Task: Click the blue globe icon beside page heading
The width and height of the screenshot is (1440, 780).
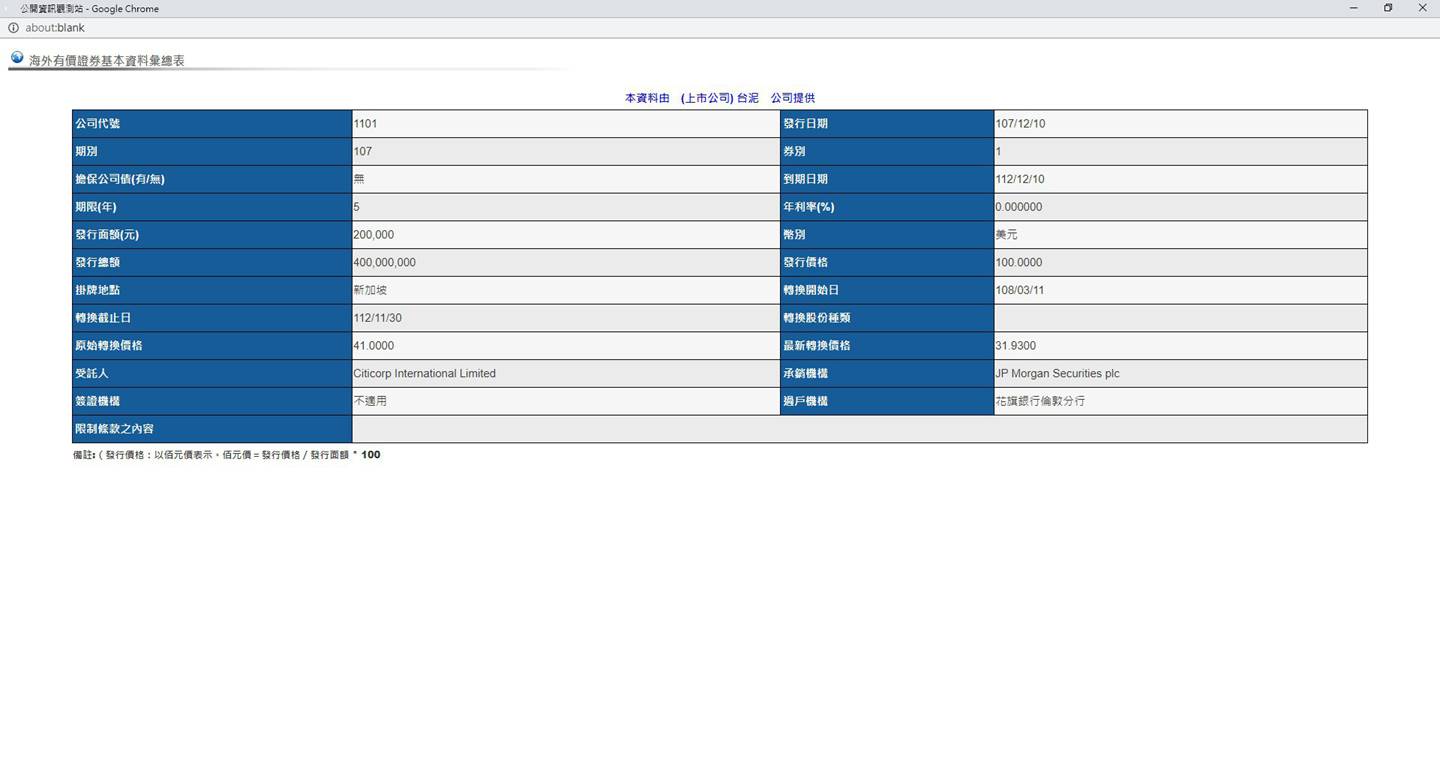Action: 17,58
